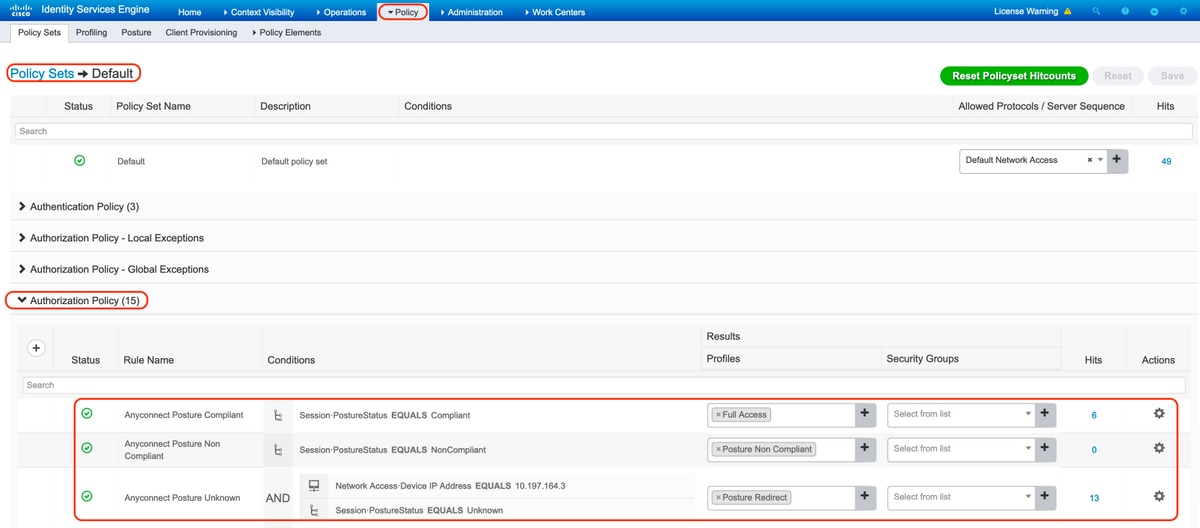1200x528 pixels.
Task: Click hit count 6 for Posture Compliant
Action: [x=1094, y=415]
